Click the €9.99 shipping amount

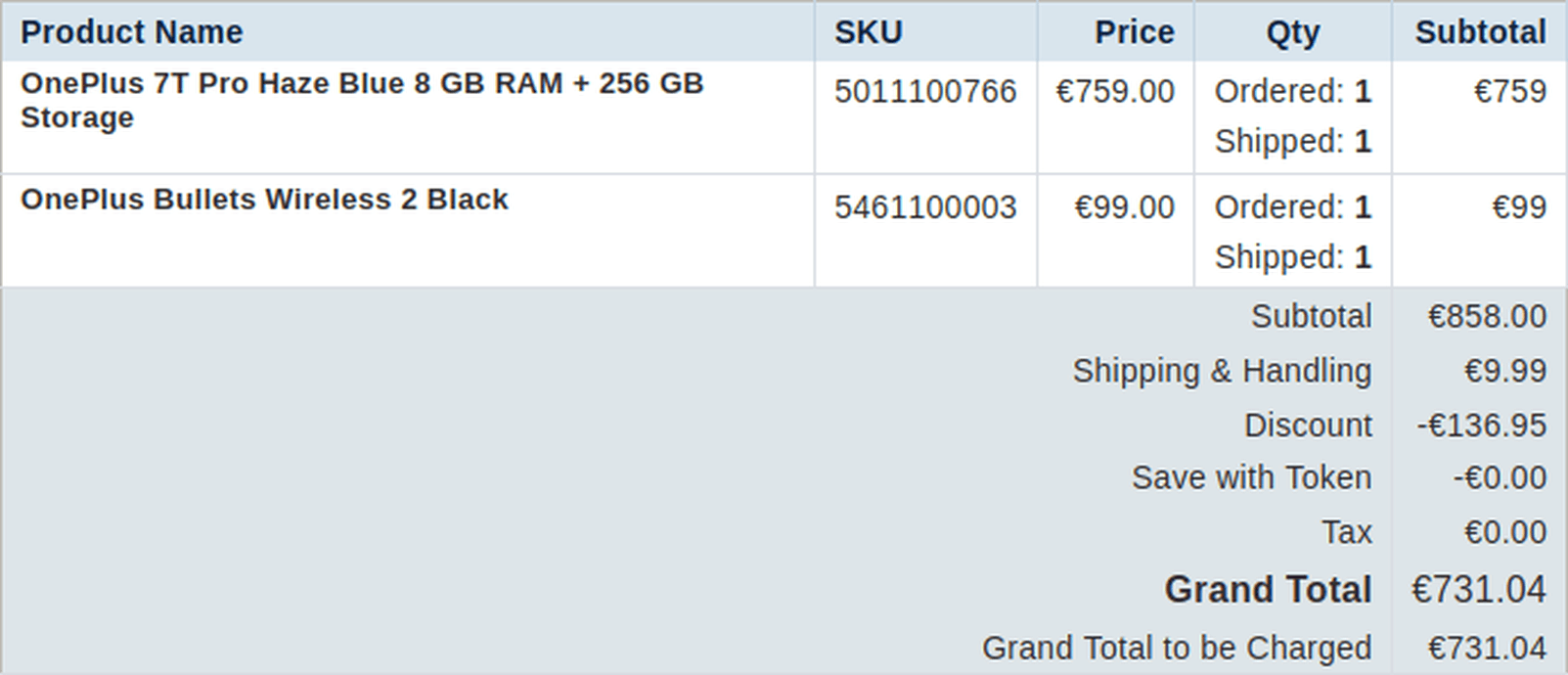[x=1504, y=371]
